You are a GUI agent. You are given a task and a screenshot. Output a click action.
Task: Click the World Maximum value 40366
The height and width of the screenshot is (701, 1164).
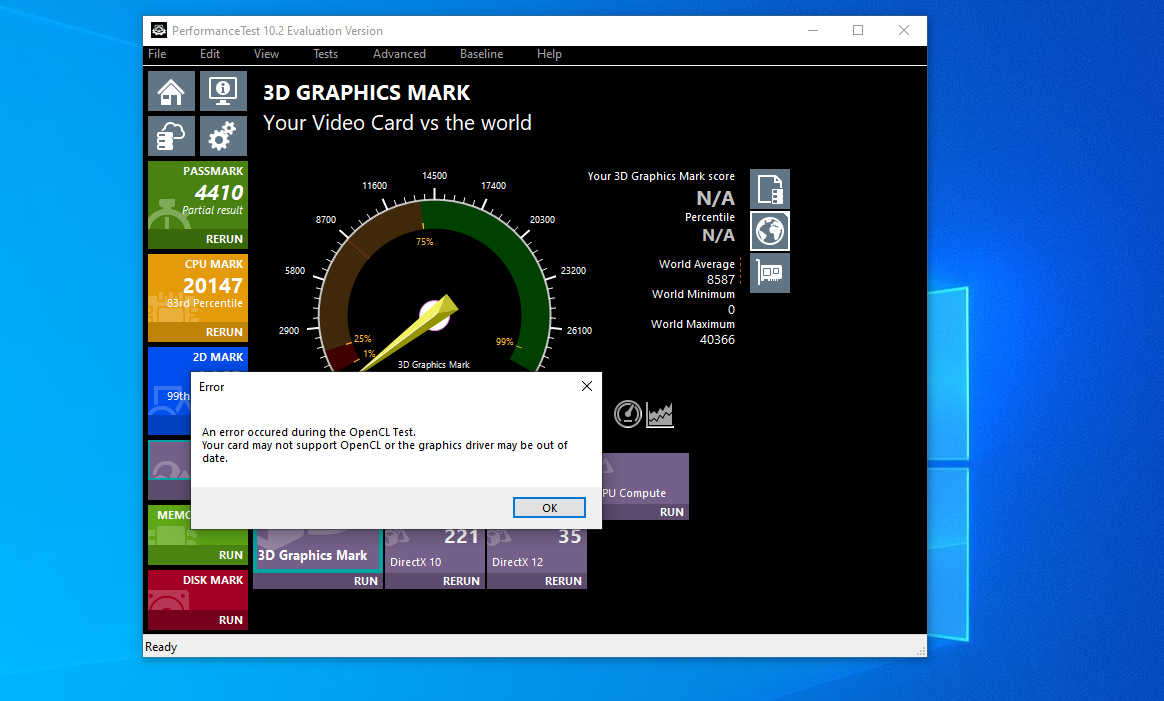tap(717, 339)
